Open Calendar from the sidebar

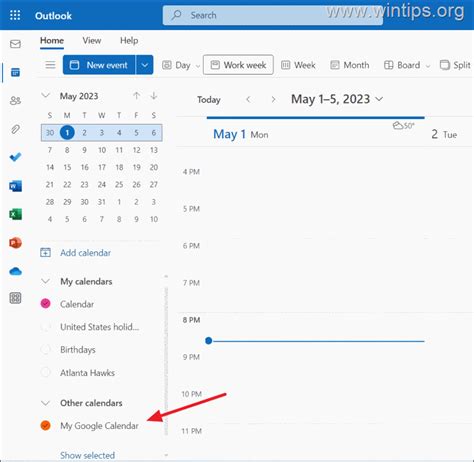(x=15, y=72)
